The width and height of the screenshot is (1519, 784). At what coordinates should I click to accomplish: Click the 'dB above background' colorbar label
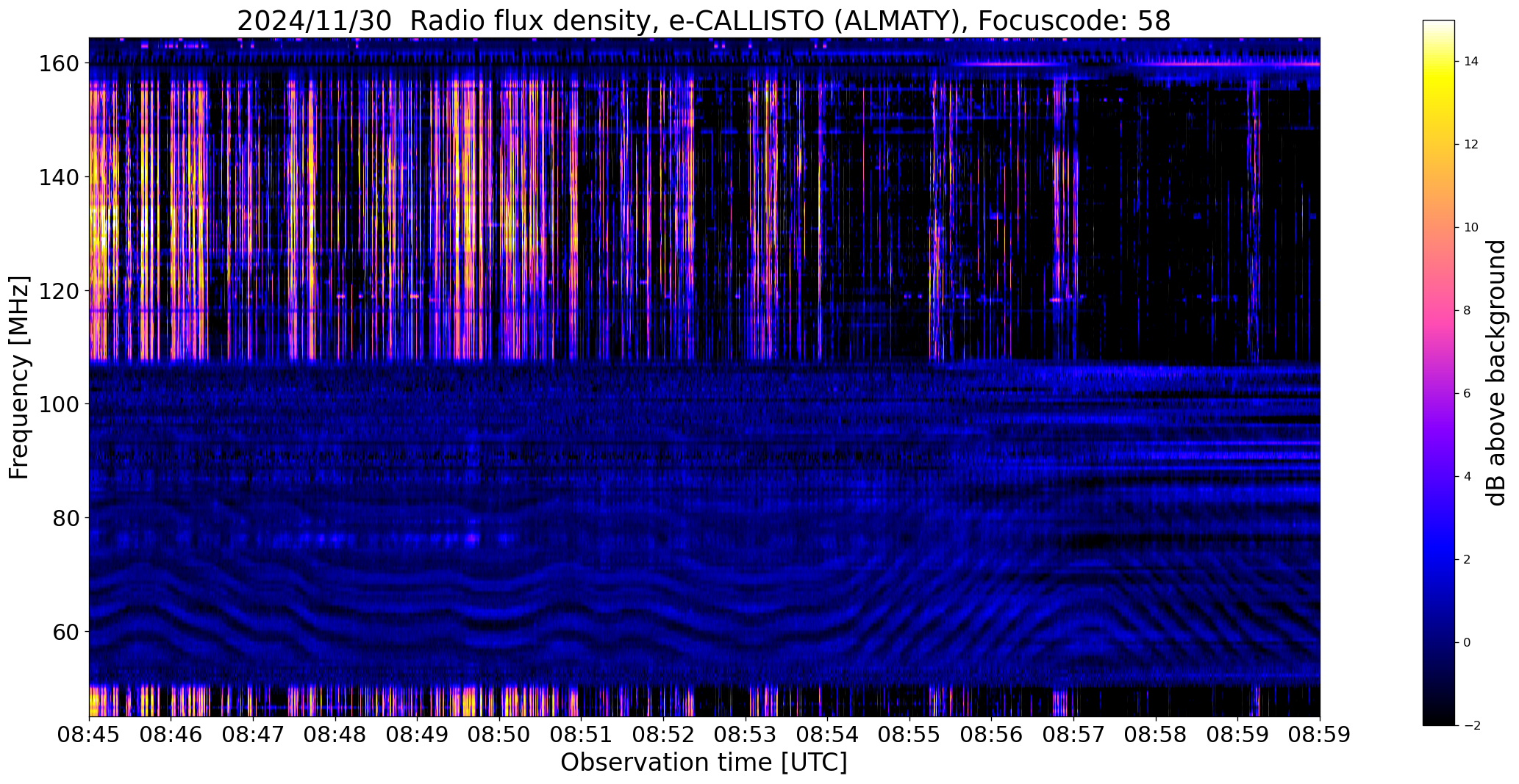pos(1495,373)
